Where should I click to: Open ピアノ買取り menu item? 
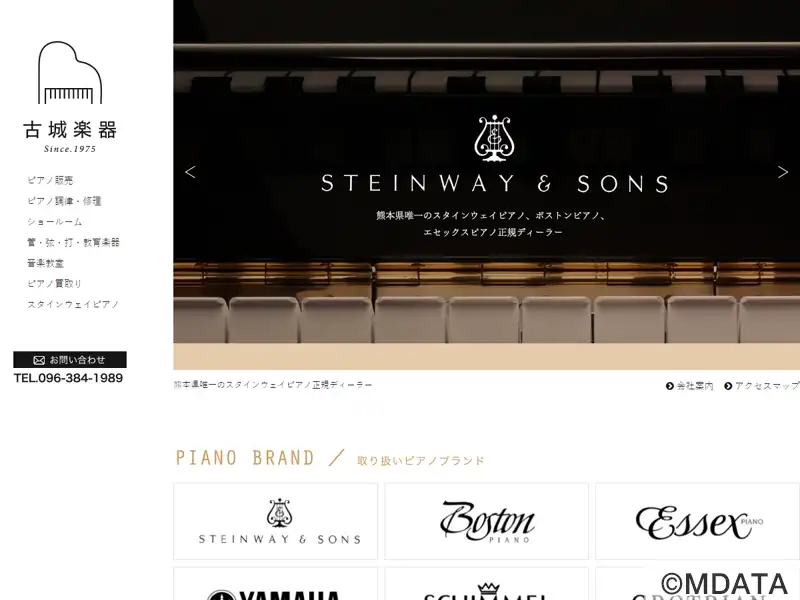pyautogui.click(x=55, y=284)
